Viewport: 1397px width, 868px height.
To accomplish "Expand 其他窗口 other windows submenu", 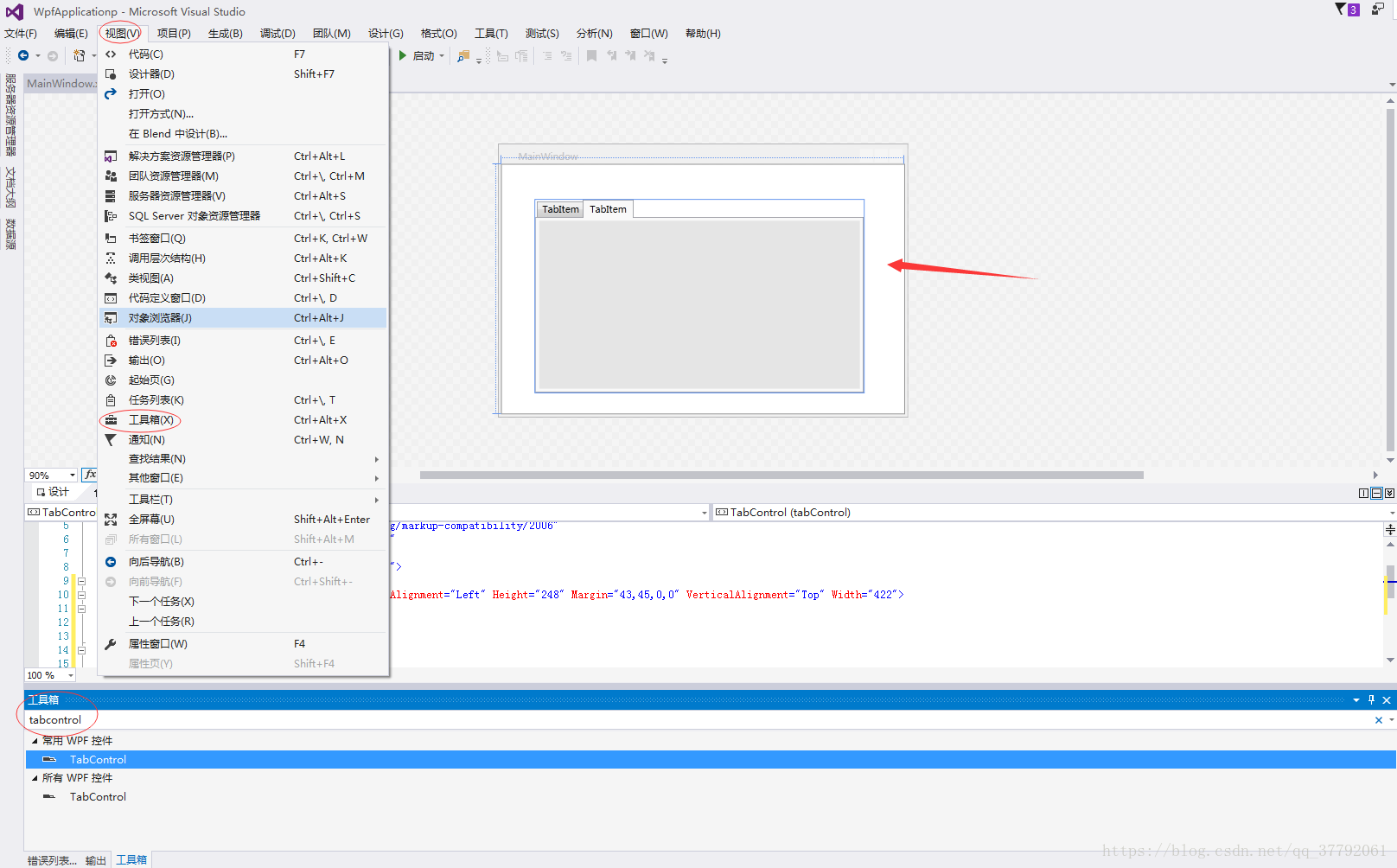I will tap(244, 477).
